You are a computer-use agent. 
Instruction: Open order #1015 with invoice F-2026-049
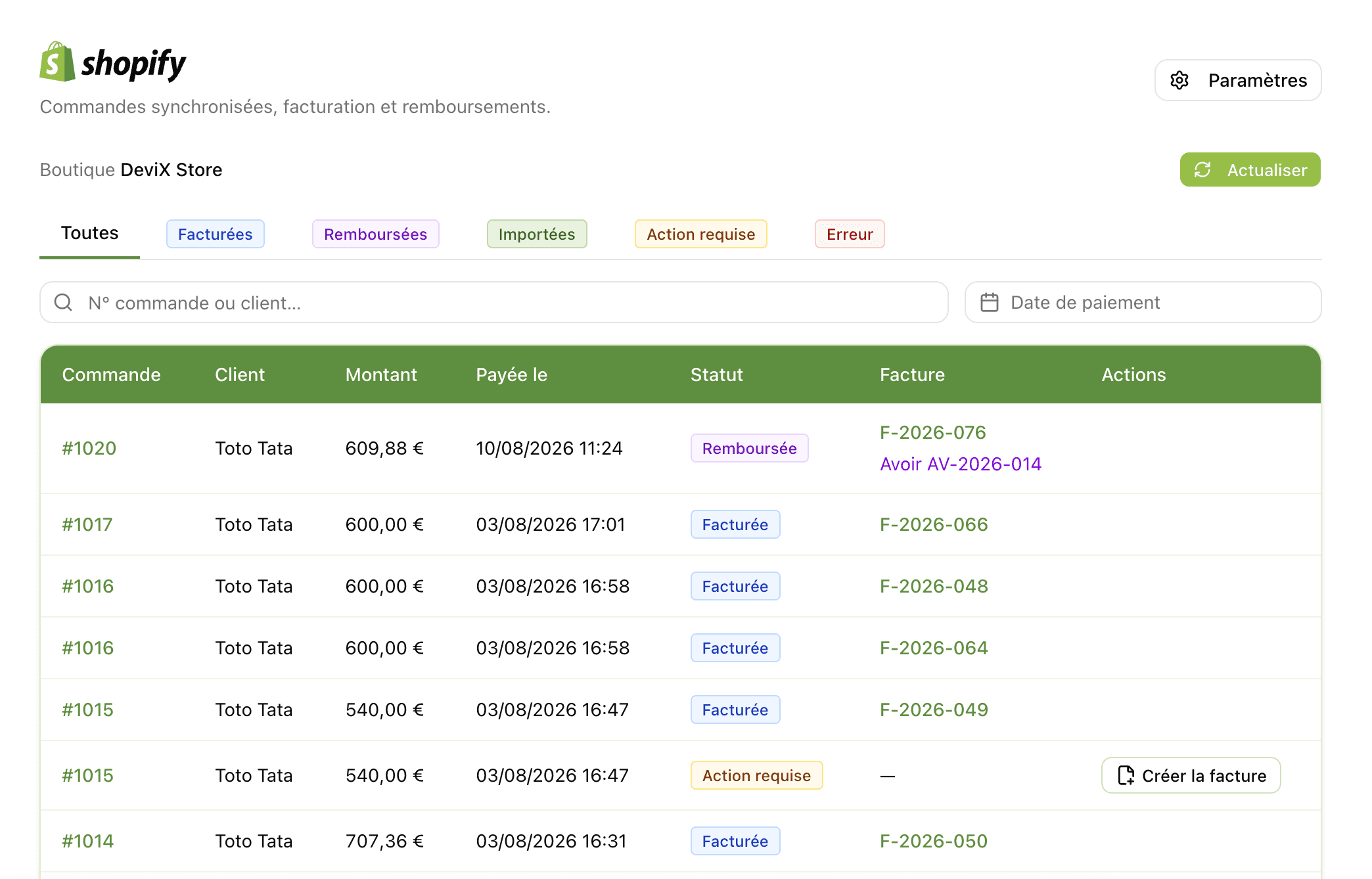point(87,710)
